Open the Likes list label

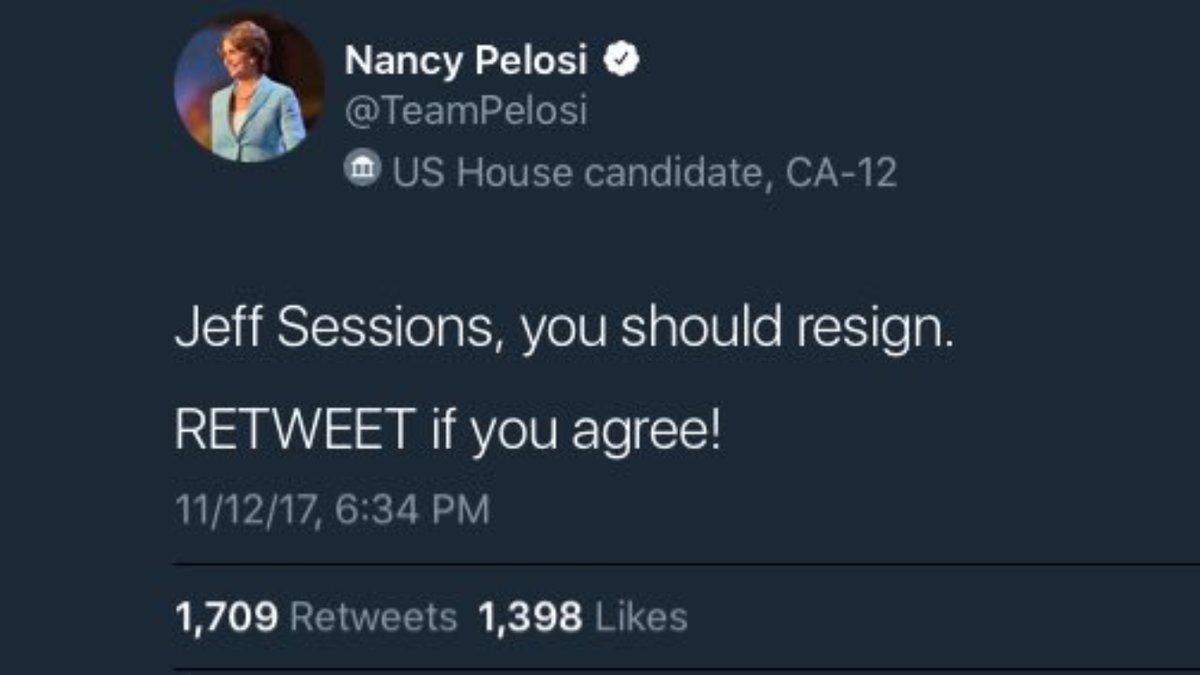pos(641,617)
